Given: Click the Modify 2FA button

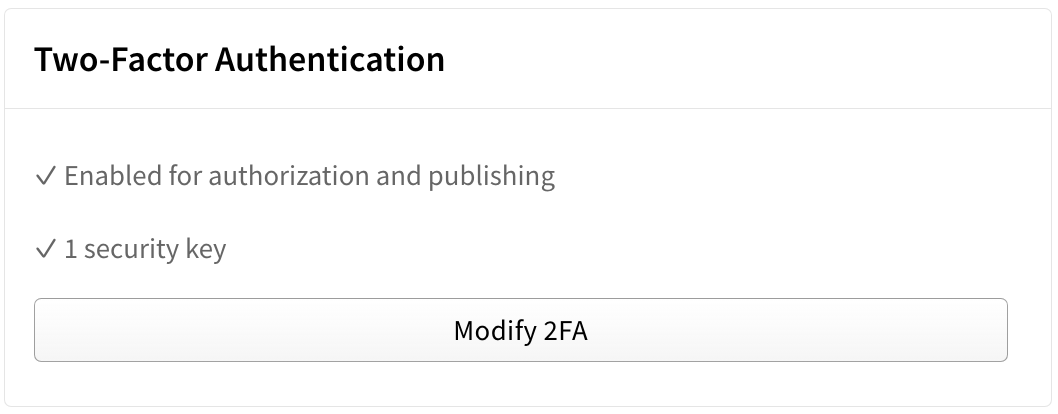Looking at the screenshot, I should click(x=520, y=330).
